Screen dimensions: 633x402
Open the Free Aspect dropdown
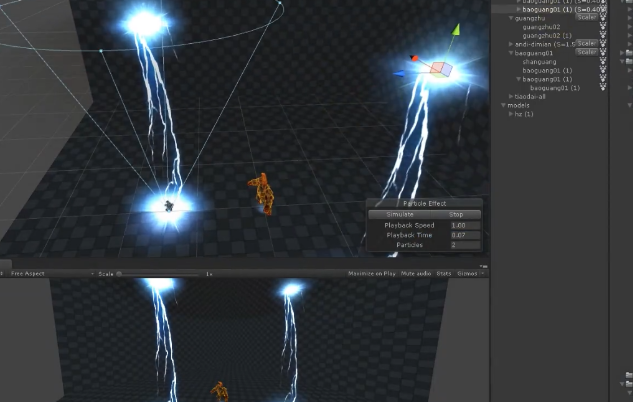point(52,274)
